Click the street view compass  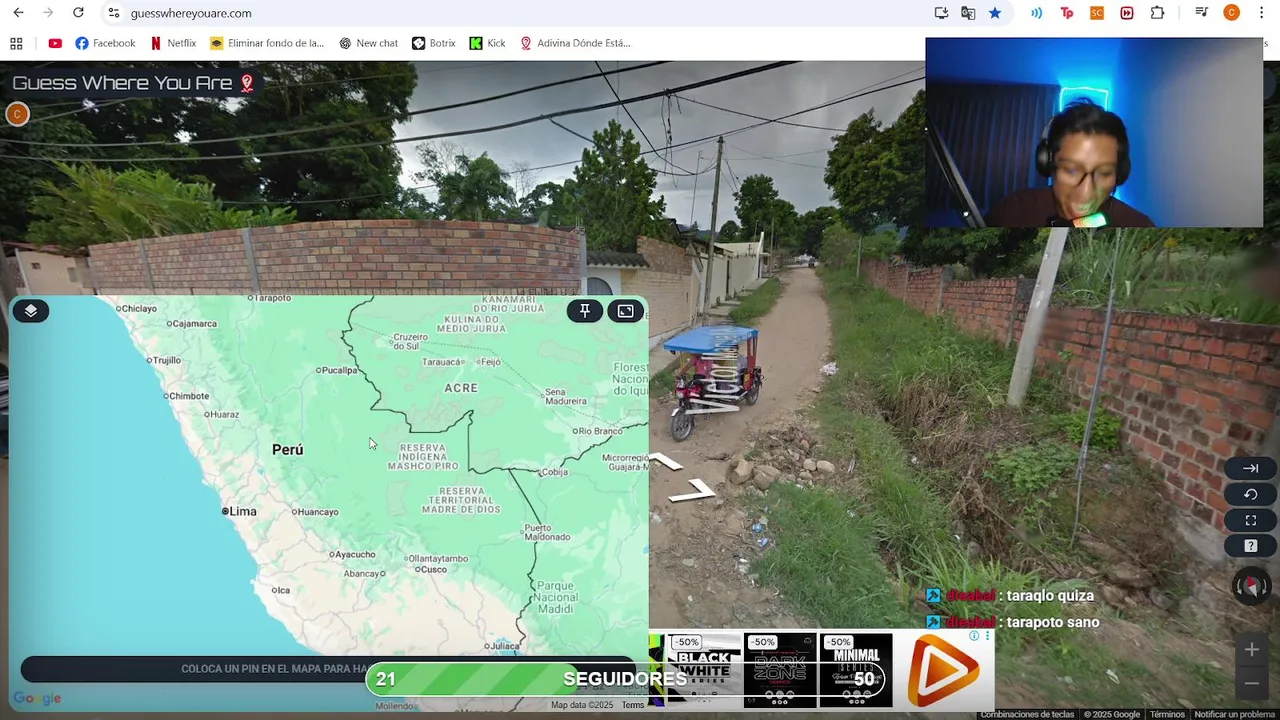(1251, 587)
